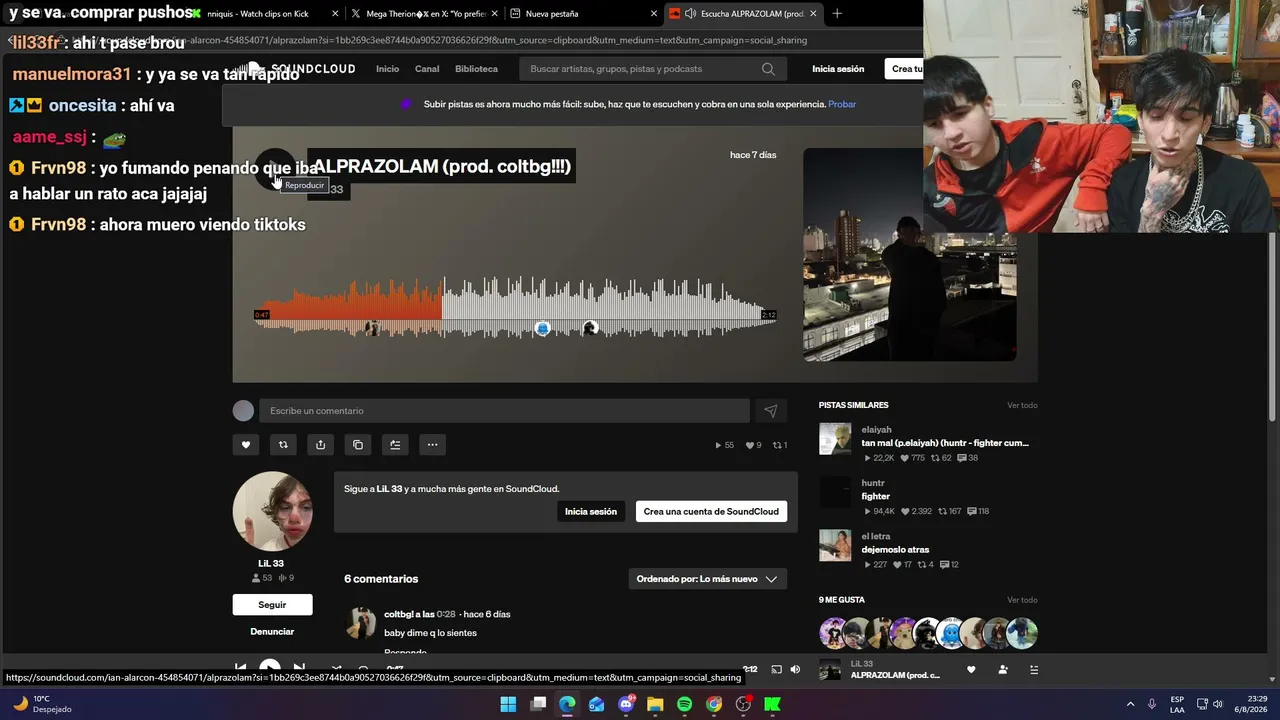Switch to the Kick clips browser tab
The height and width of the screenshot is (720, 1280).
[x=265, y=14]
